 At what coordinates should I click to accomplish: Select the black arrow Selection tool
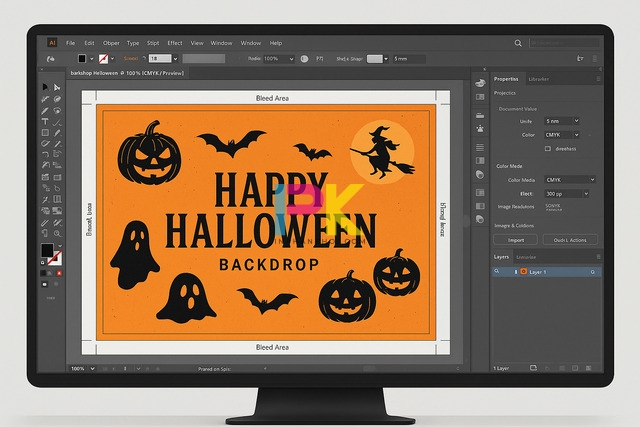tap(46, 88)
